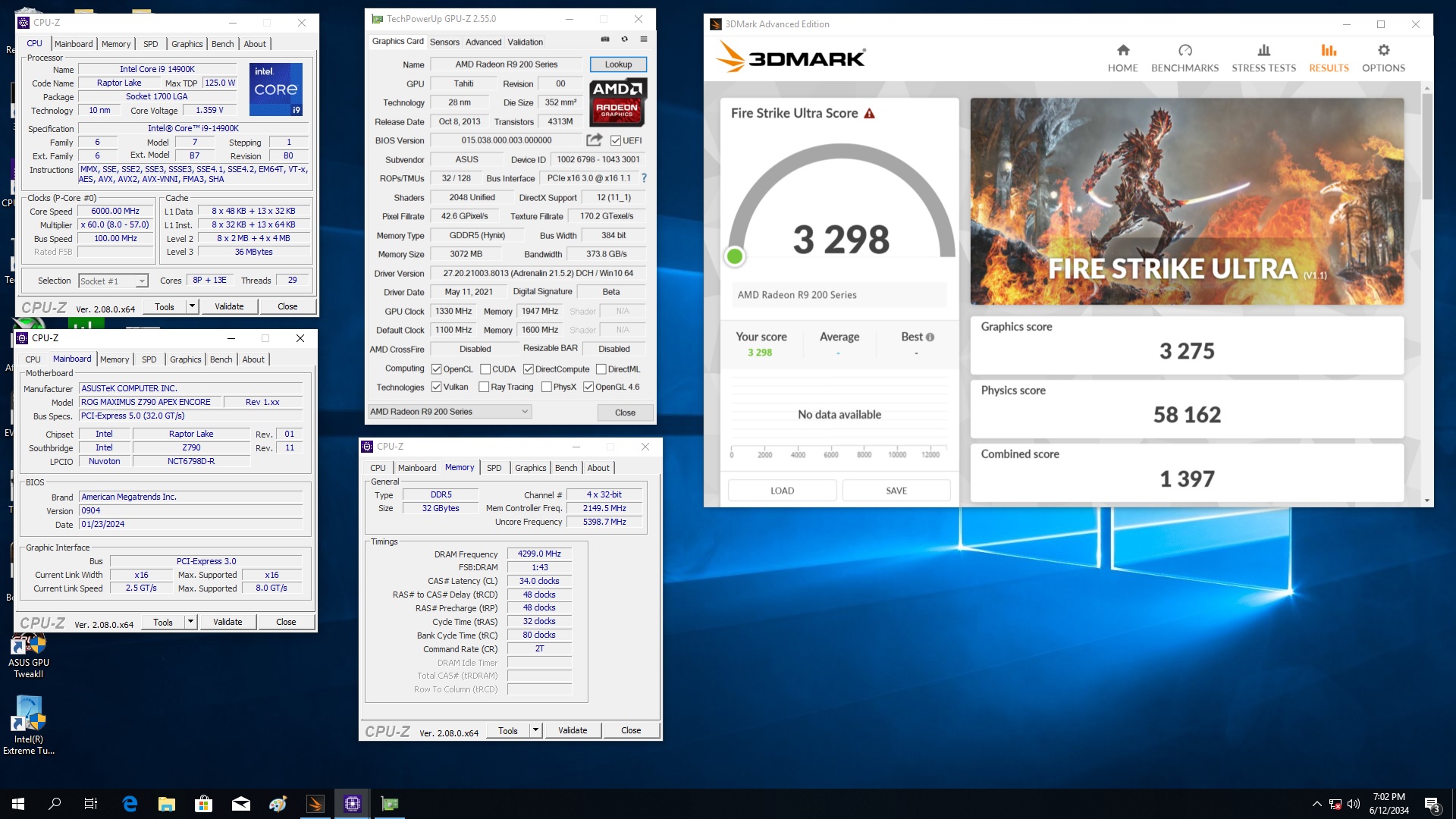The width and height of the screenshot is (1456, 819).
Task: Open Microsoft Edge from the taskbar
Action: click(x=130, y=804)
